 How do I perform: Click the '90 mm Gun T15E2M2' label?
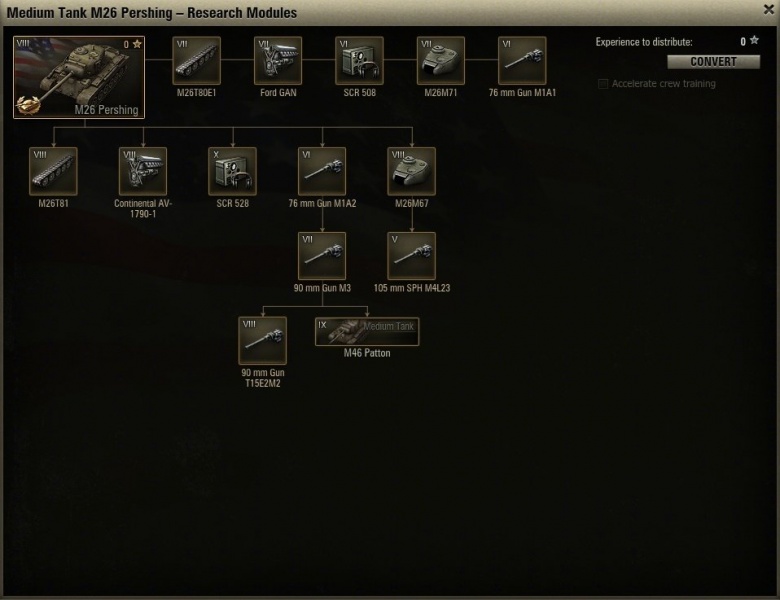click(x=263, y=378)
